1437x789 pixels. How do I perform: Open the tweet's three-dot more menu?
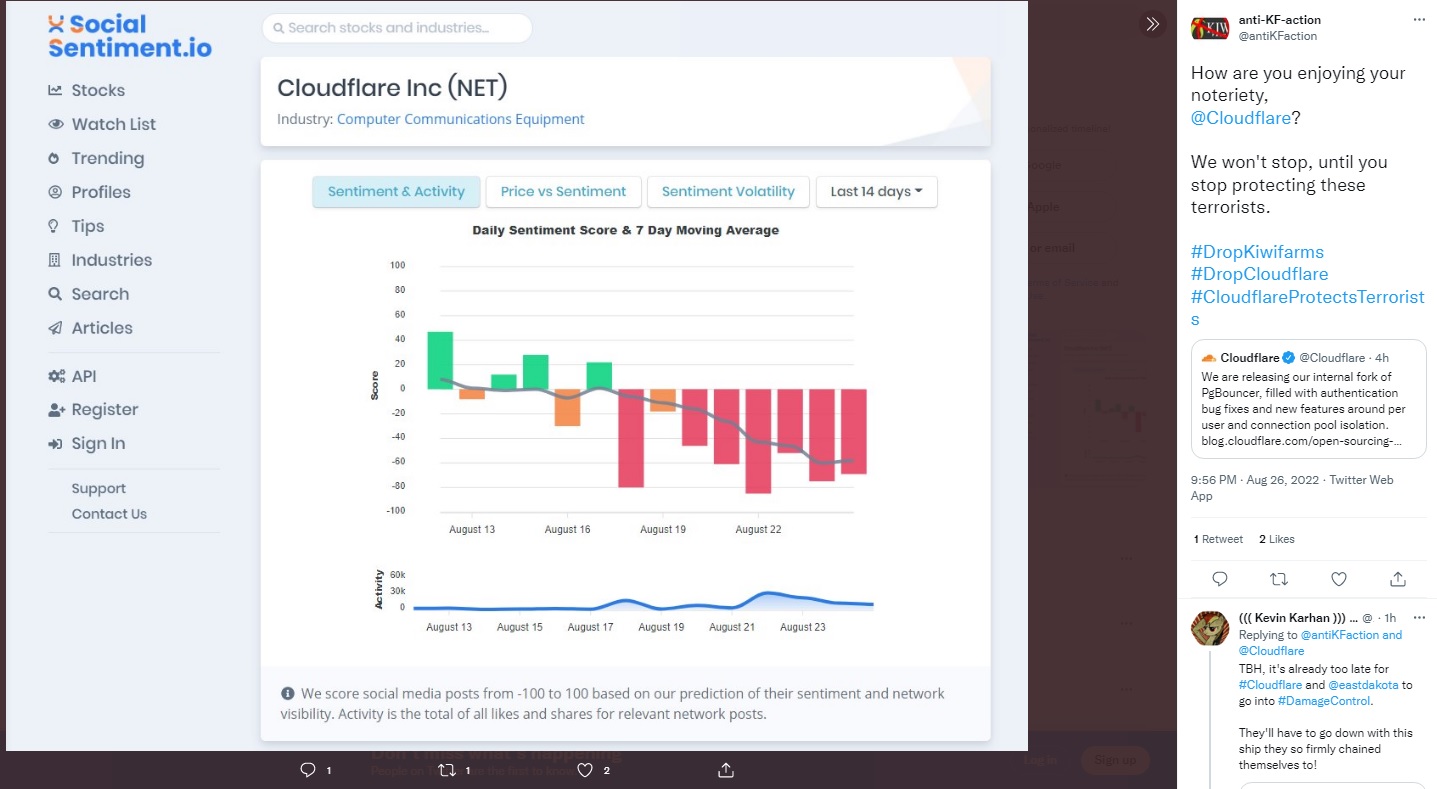[1419, 20]
